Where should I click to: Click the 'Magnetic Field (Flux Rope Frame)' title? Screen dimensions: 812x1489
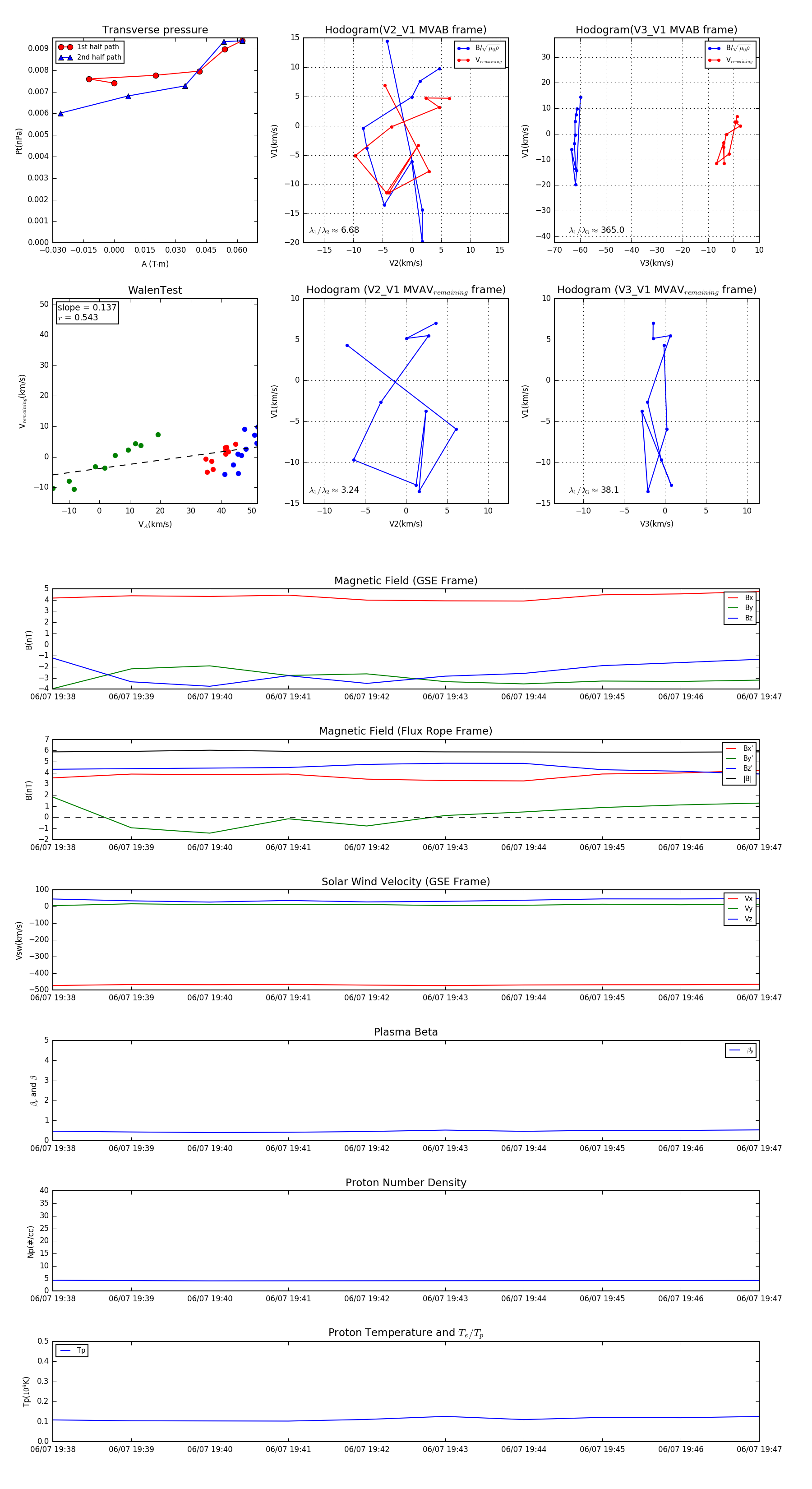(406, 731)
